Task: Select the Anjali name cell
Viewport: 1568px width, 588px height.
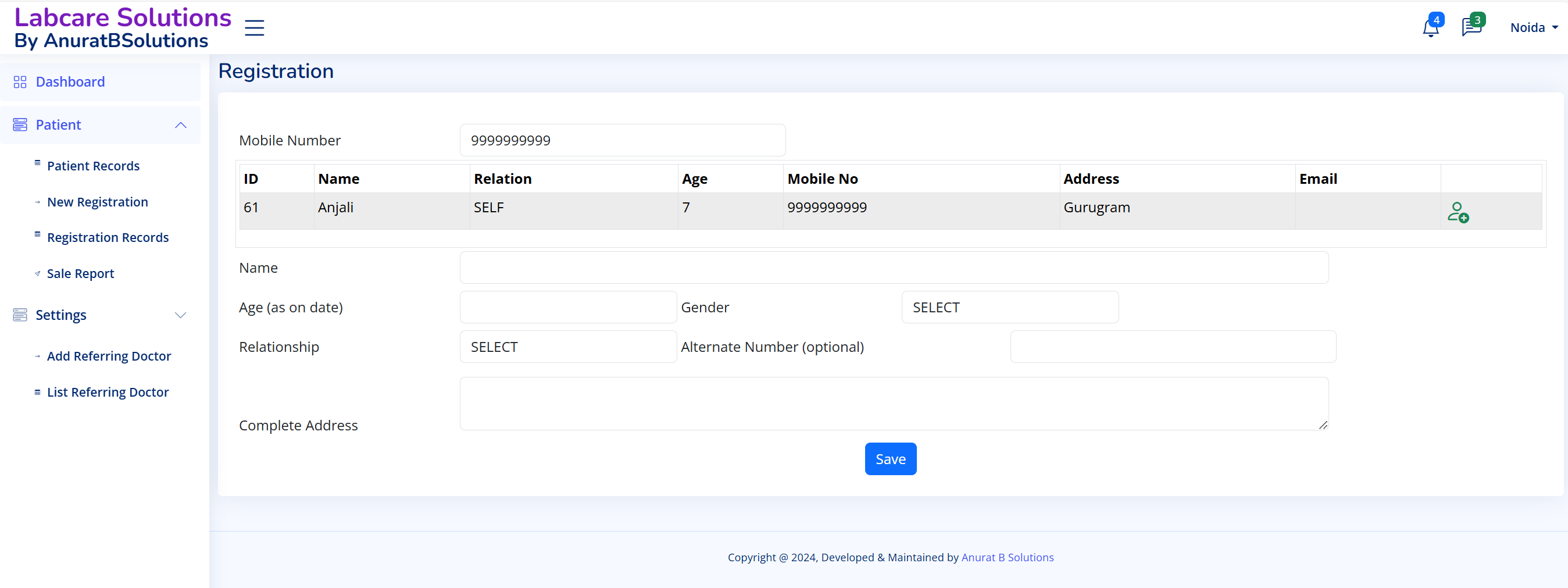Action: 392,211
